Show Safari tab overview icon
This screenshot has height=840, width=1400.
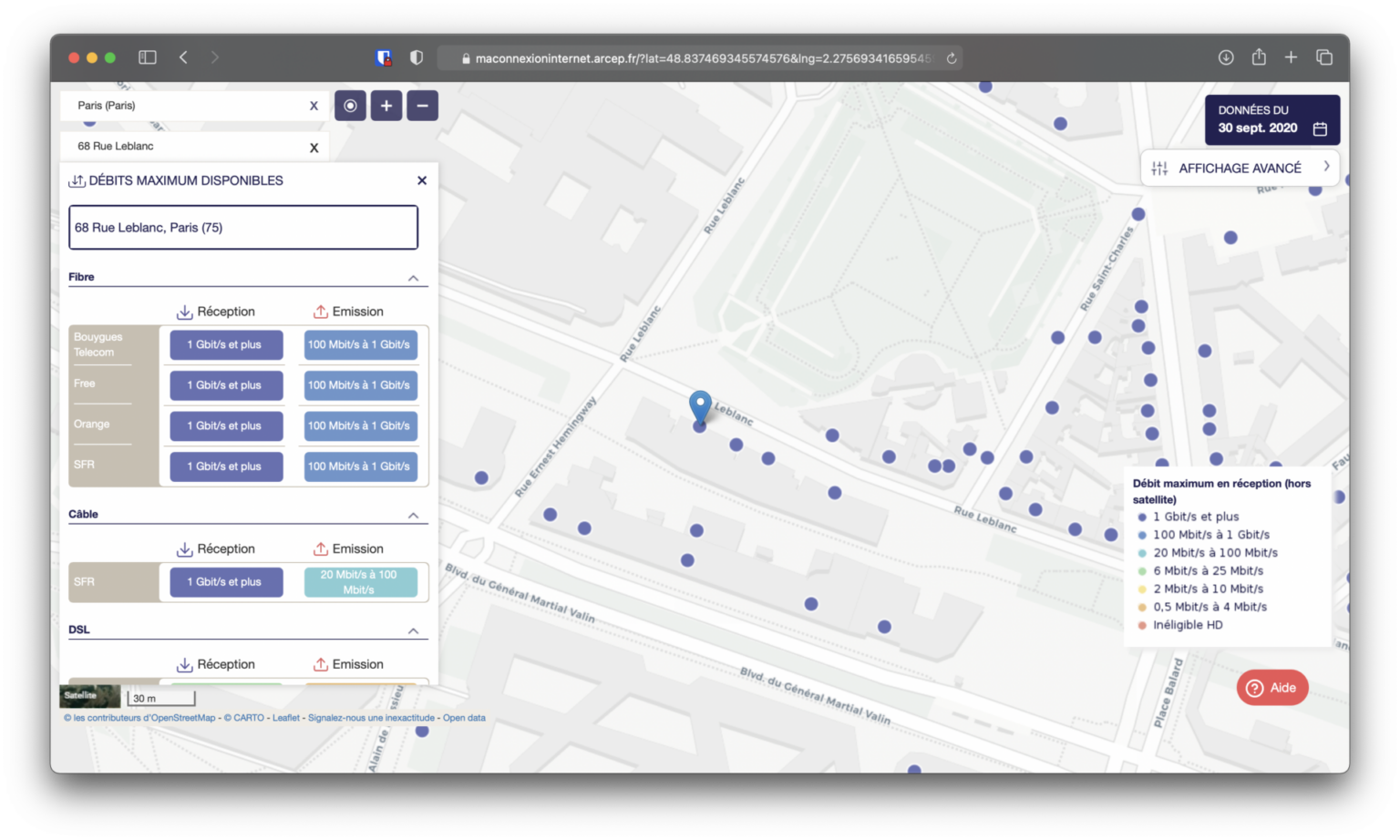click(x=1324, y=57)
